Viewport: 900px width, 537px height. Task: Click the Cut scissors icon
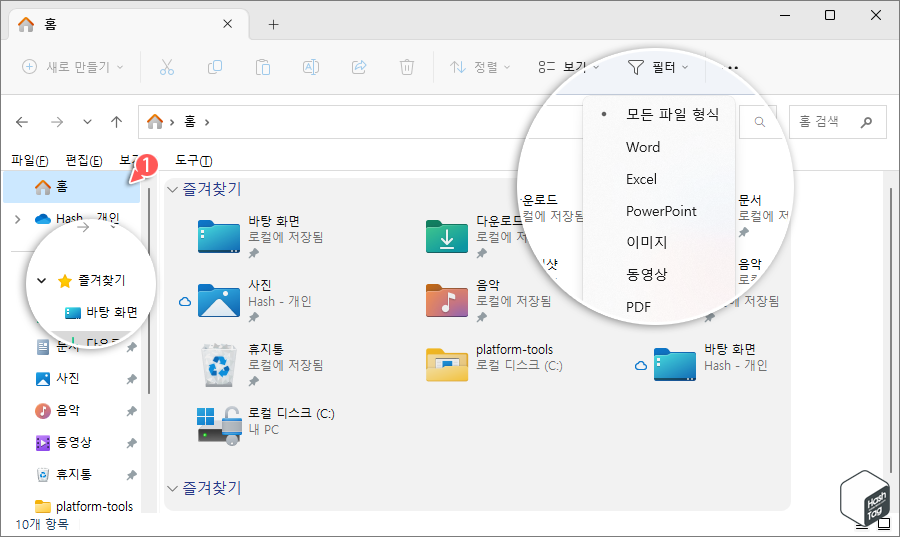pos(166,67)
